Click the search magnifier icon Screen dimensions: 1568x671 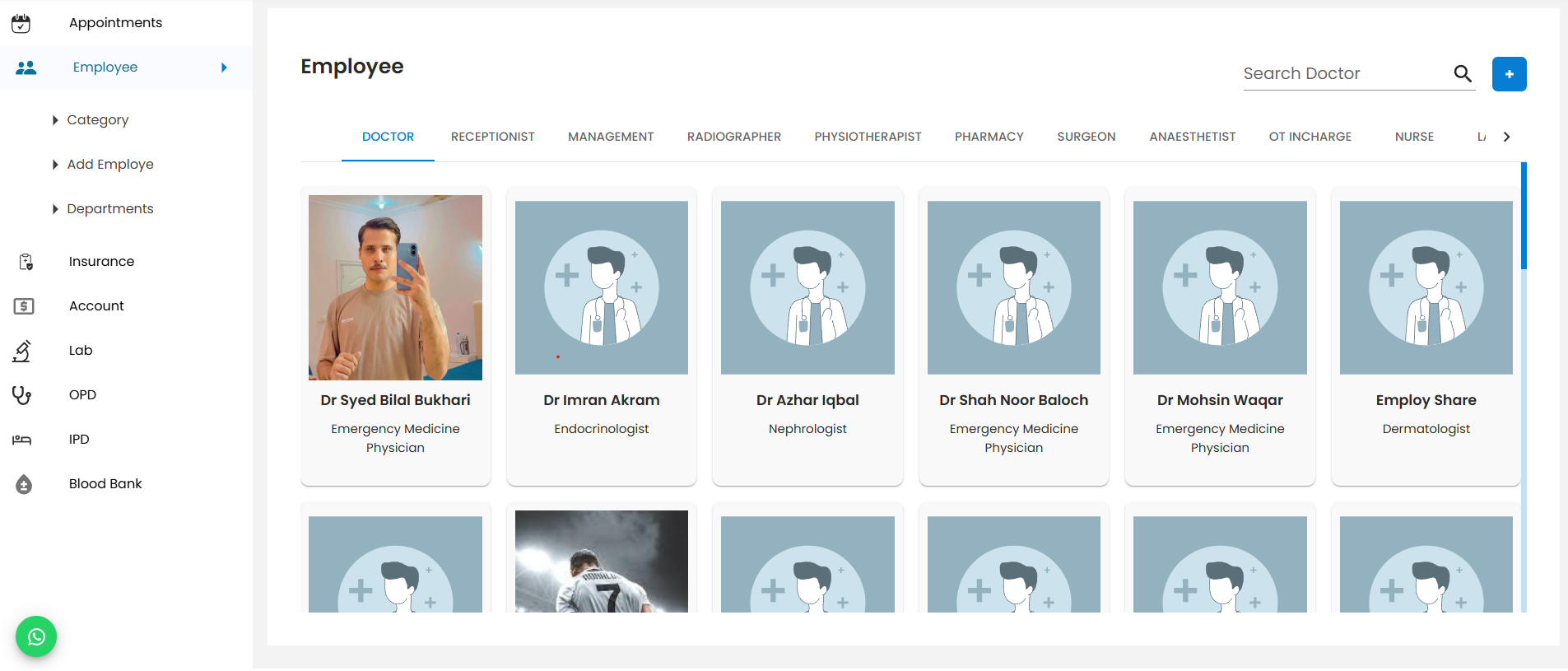[1463, 73]
